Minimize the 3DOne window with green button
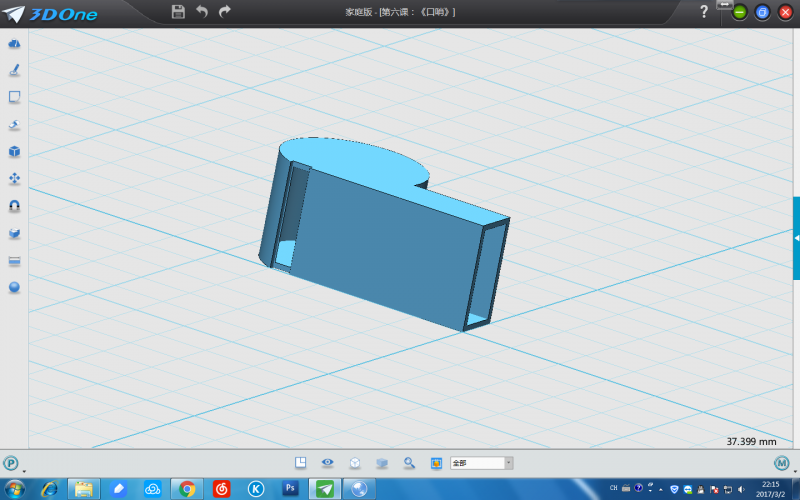800x500 pixels. (x=739, y=12)
